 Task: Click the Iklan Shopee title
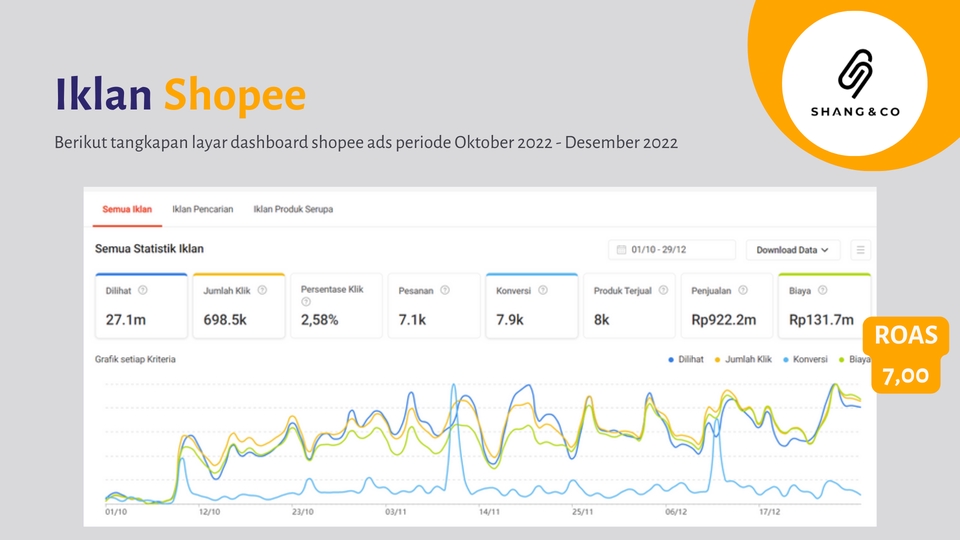tap(180, 95)
